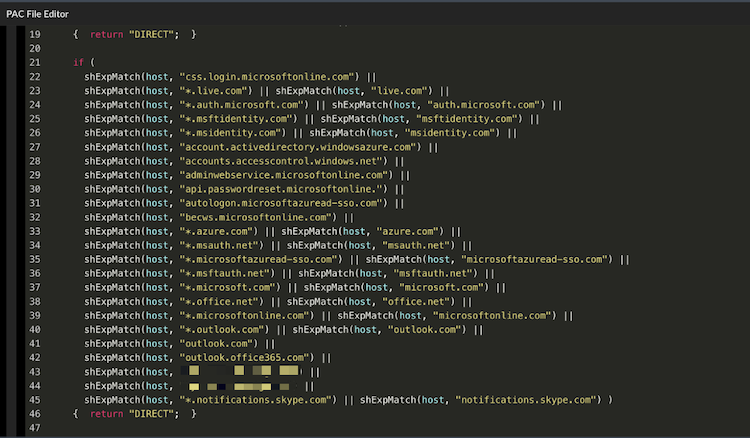The width and height of the screenshot is (750, 438).
Task: Click "*.azure.com" string on line 33
Action: click(x=219, y=231)
